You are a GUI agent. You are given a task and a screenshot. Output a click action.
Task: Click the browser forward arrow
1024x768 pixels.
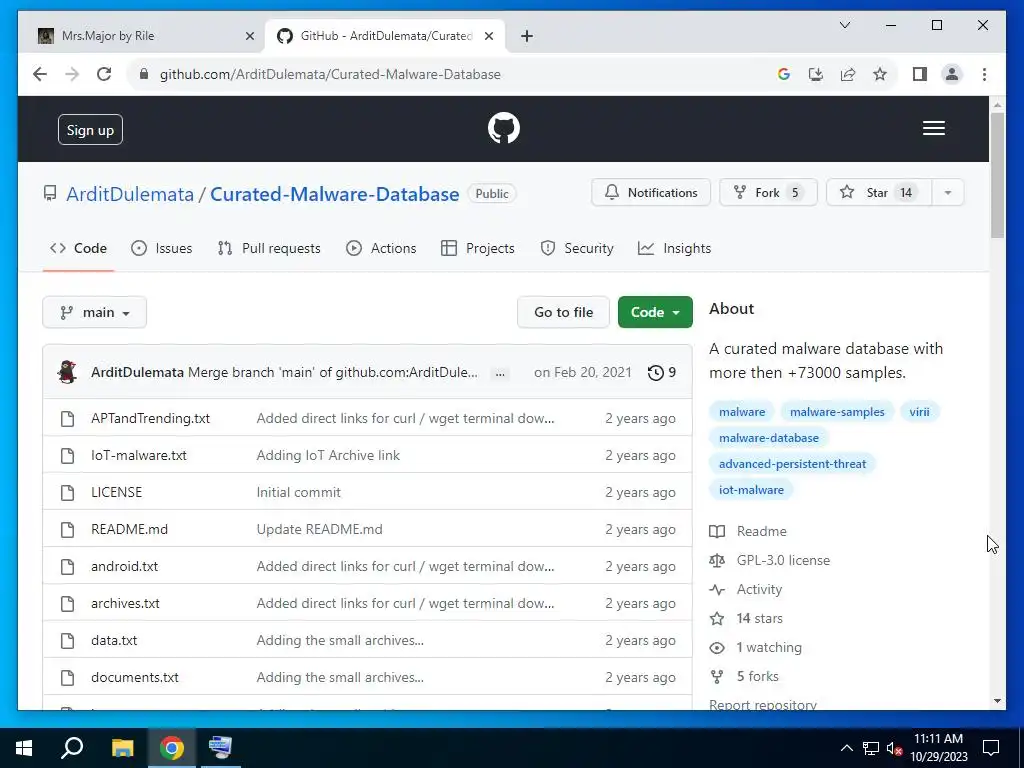coord(72,74)
